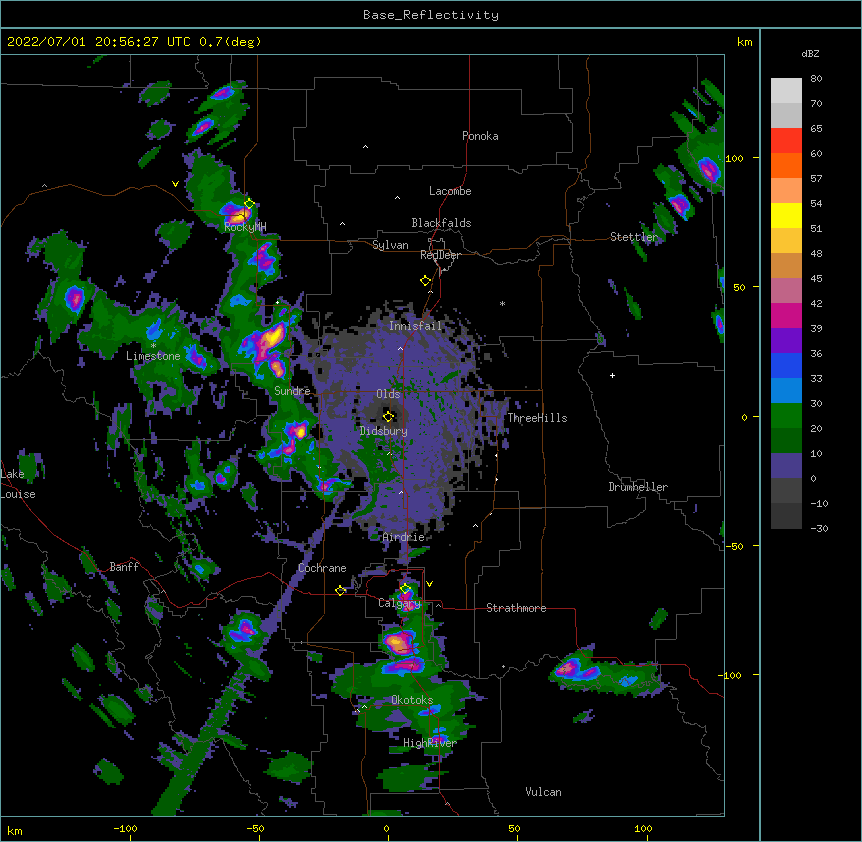The height and width of the screenshot is (842, 862).
Task: Click the Limestone label
Action: (153, 356)
